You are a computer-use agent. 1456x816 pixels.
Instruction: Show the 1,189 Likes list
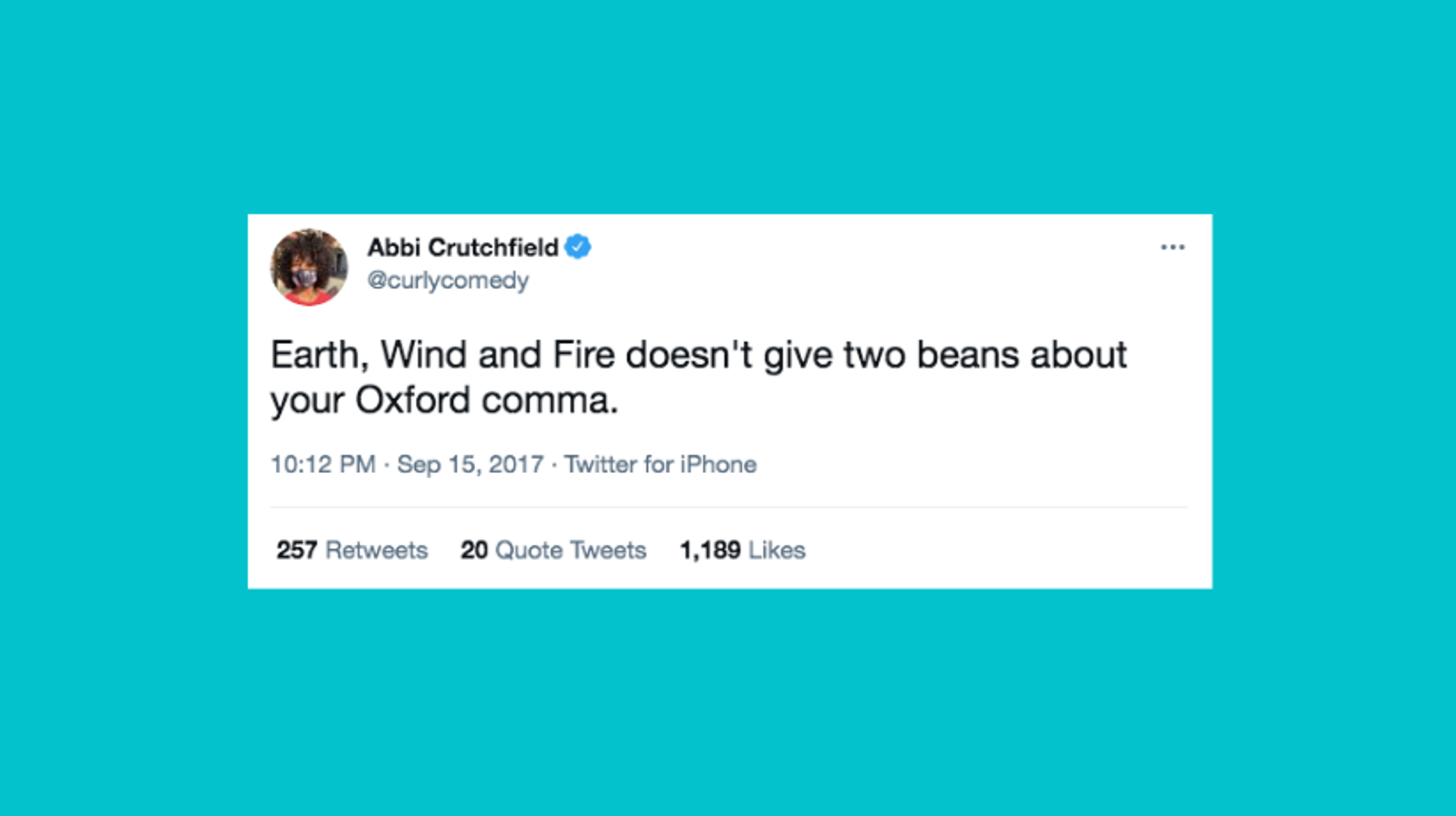point(742,550)
